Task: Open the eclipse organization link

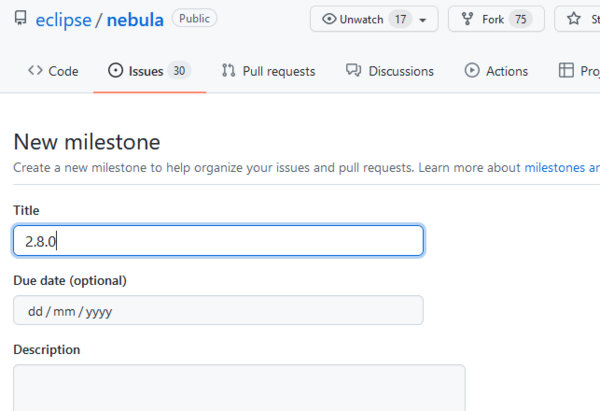Action: point(64,20)
